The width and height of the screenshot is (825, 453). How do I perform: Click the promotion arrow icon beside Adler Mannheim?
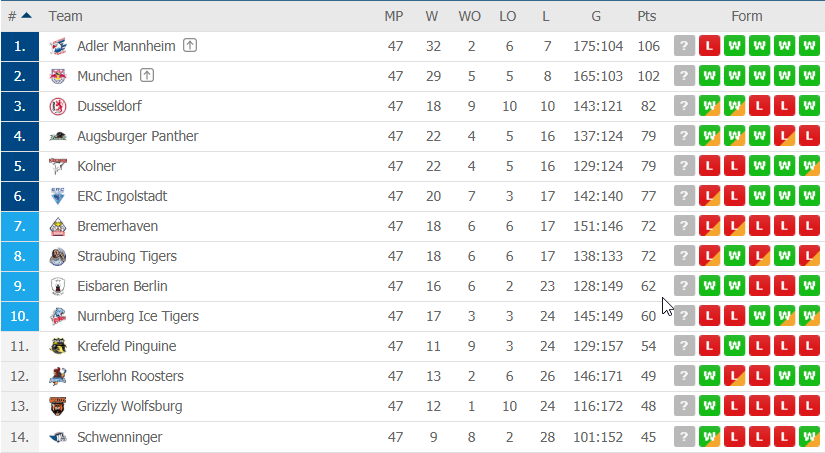coord(190,46)
